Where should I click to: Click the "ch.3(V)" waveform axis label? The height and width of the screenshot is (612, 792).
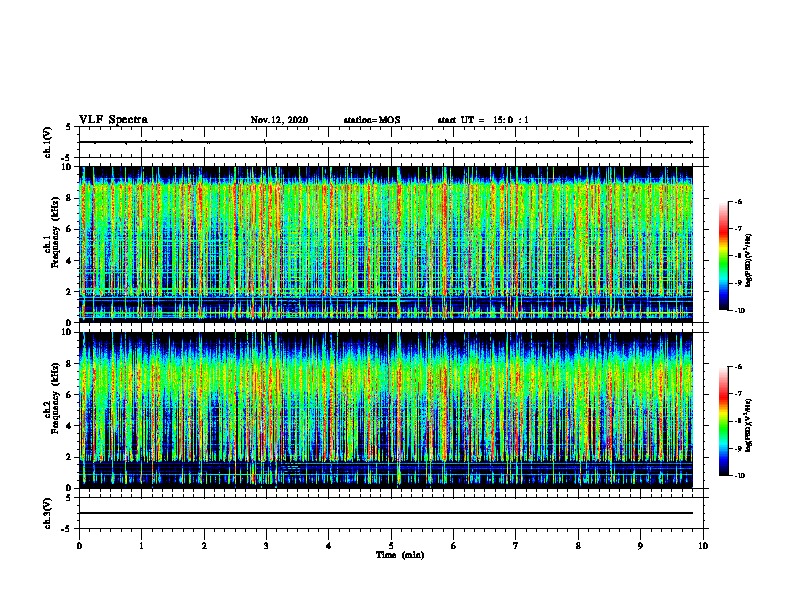(x=47, y=513)
